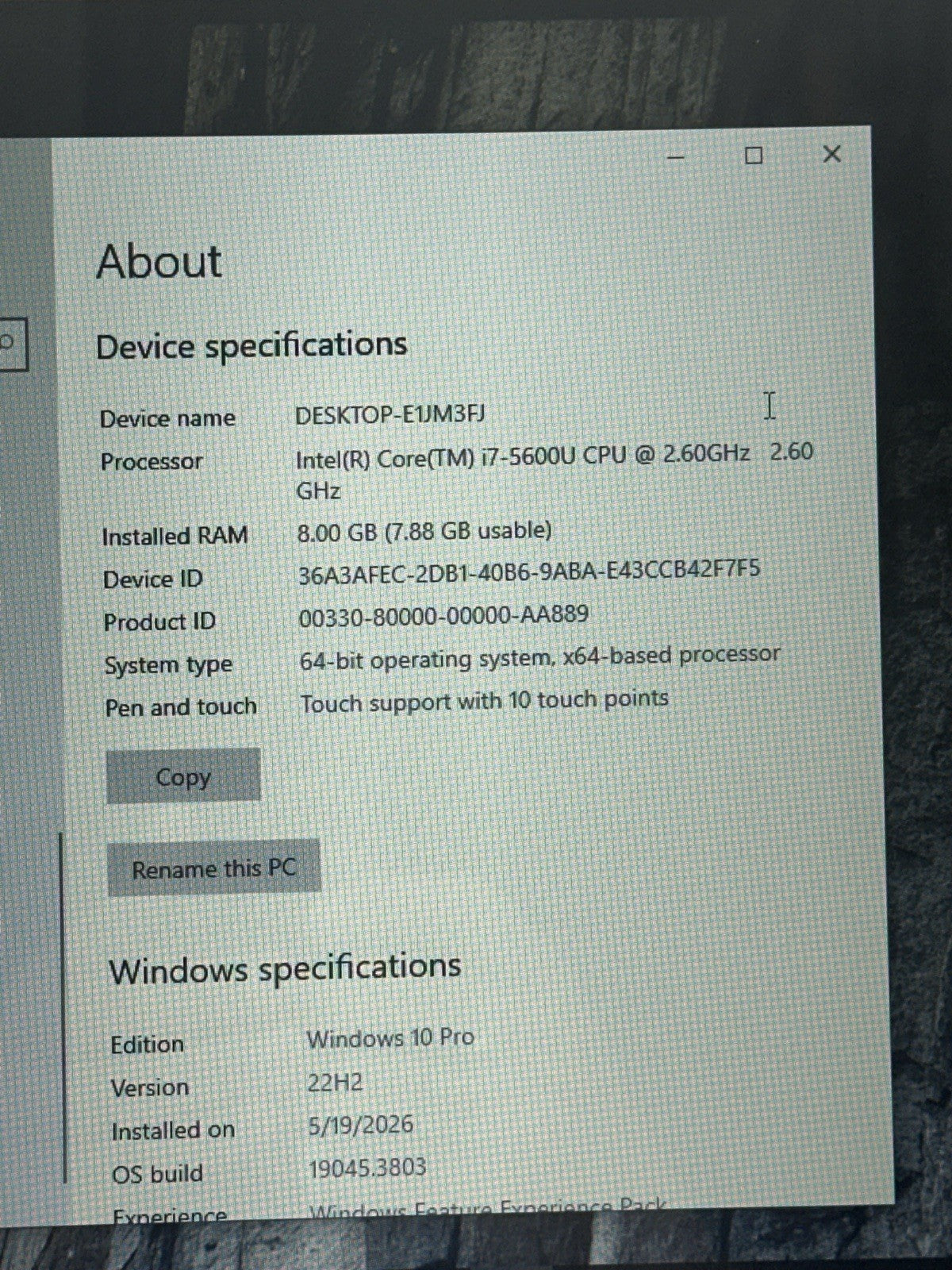This screenshot has width=952, height=1270.
Task: Click the Installed RAM label
Action: point(175,536)
